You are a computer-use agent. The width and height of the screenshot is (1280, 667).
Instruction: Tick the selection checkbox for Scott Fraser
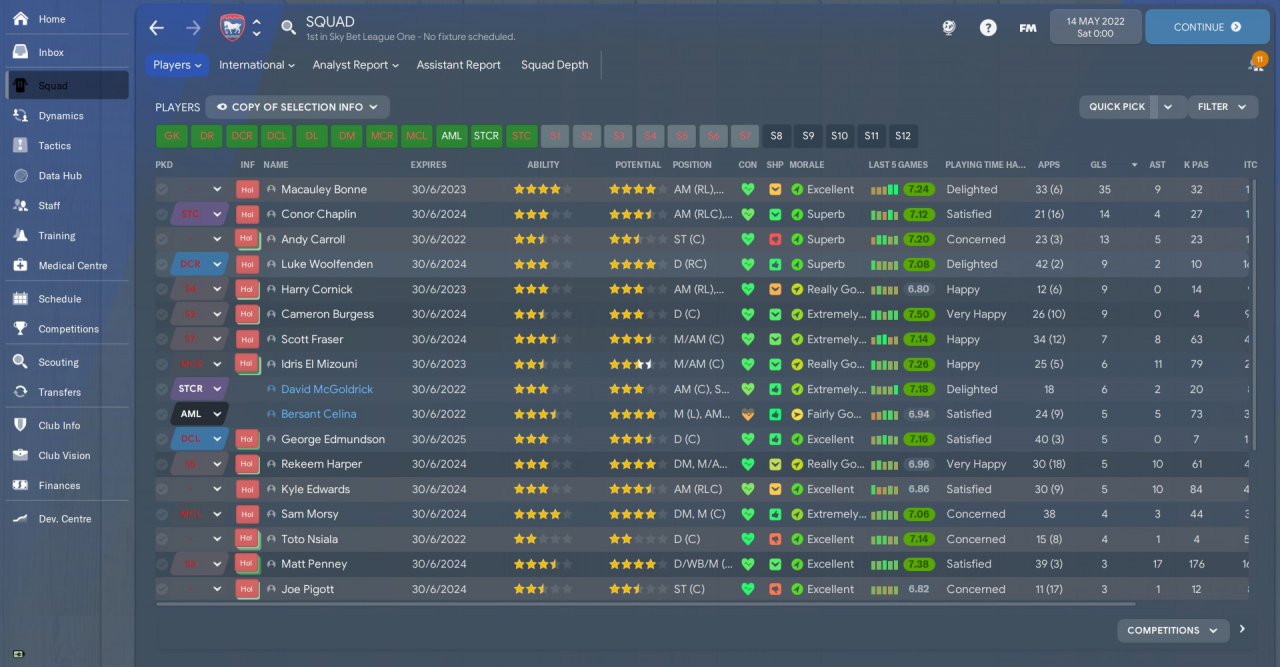163,339
